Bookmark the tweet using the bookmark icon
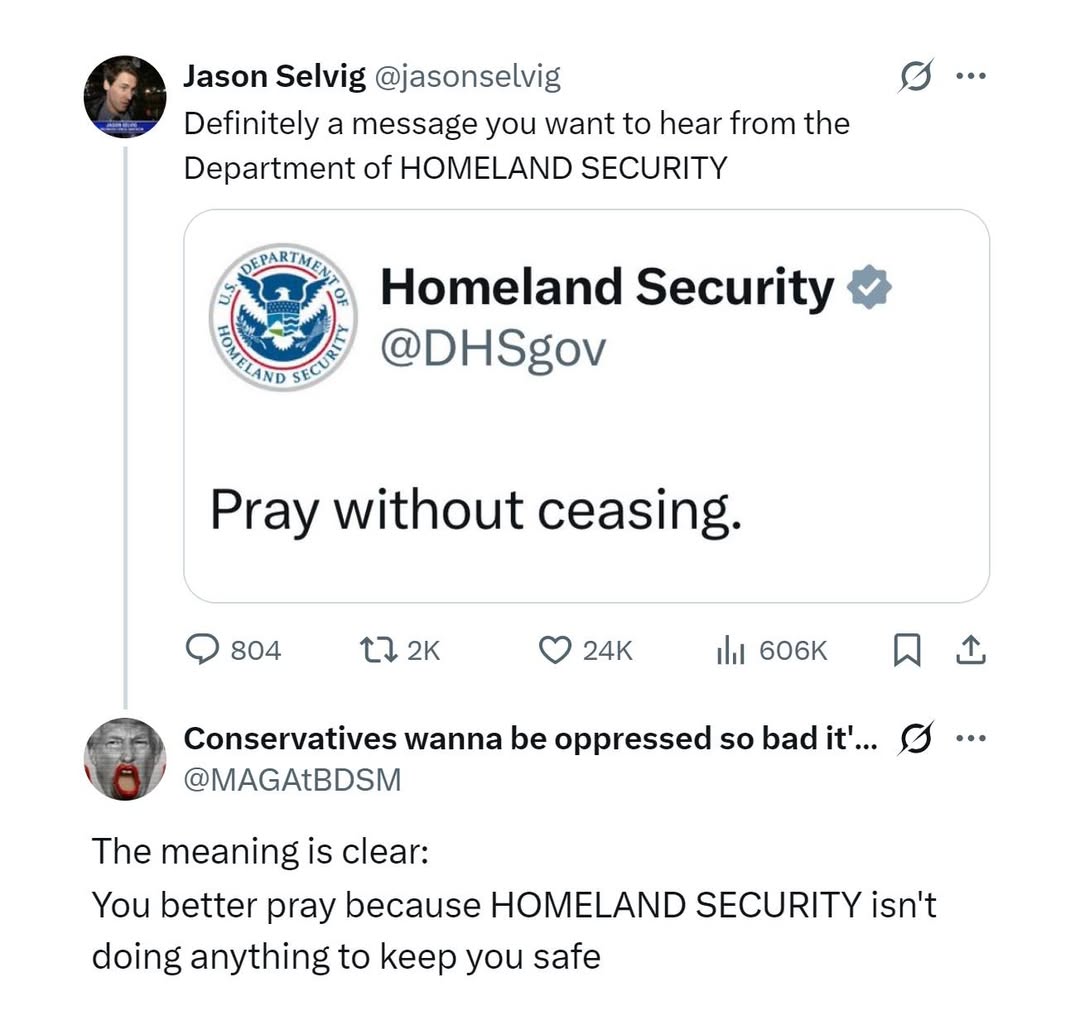Viewport: 1080px width, 1030px height. 908,650
